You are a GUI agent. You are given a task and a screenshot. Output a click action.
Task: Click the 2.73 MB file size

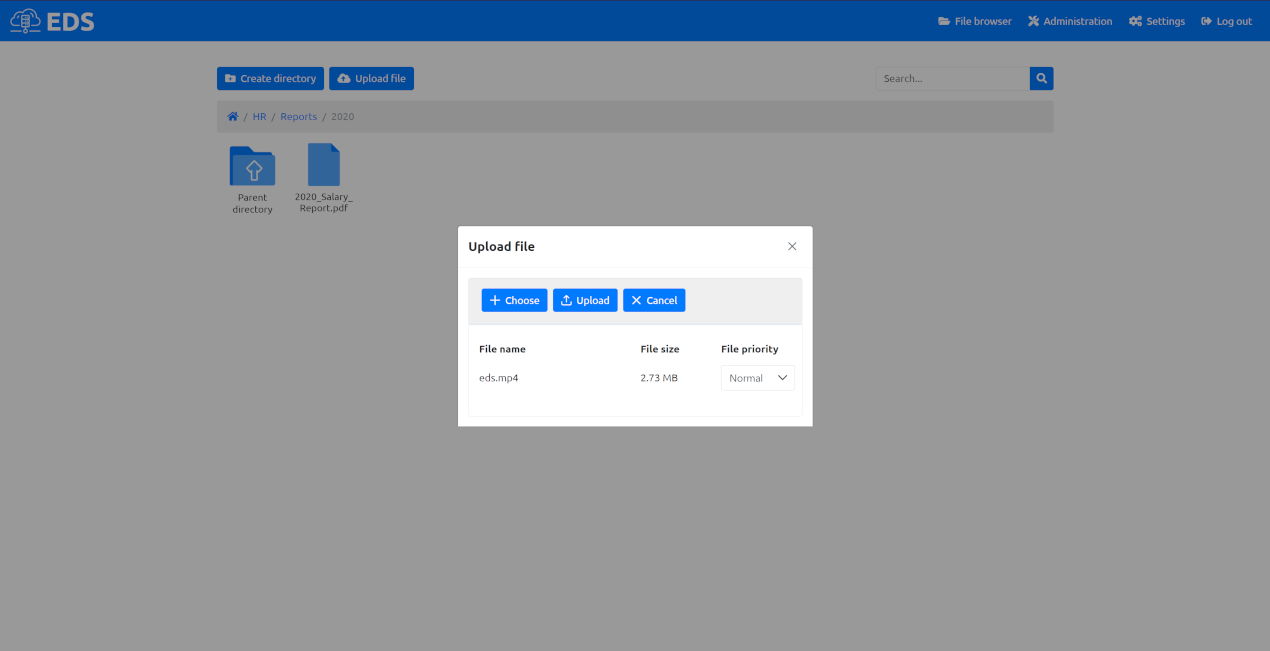(659, 378)
